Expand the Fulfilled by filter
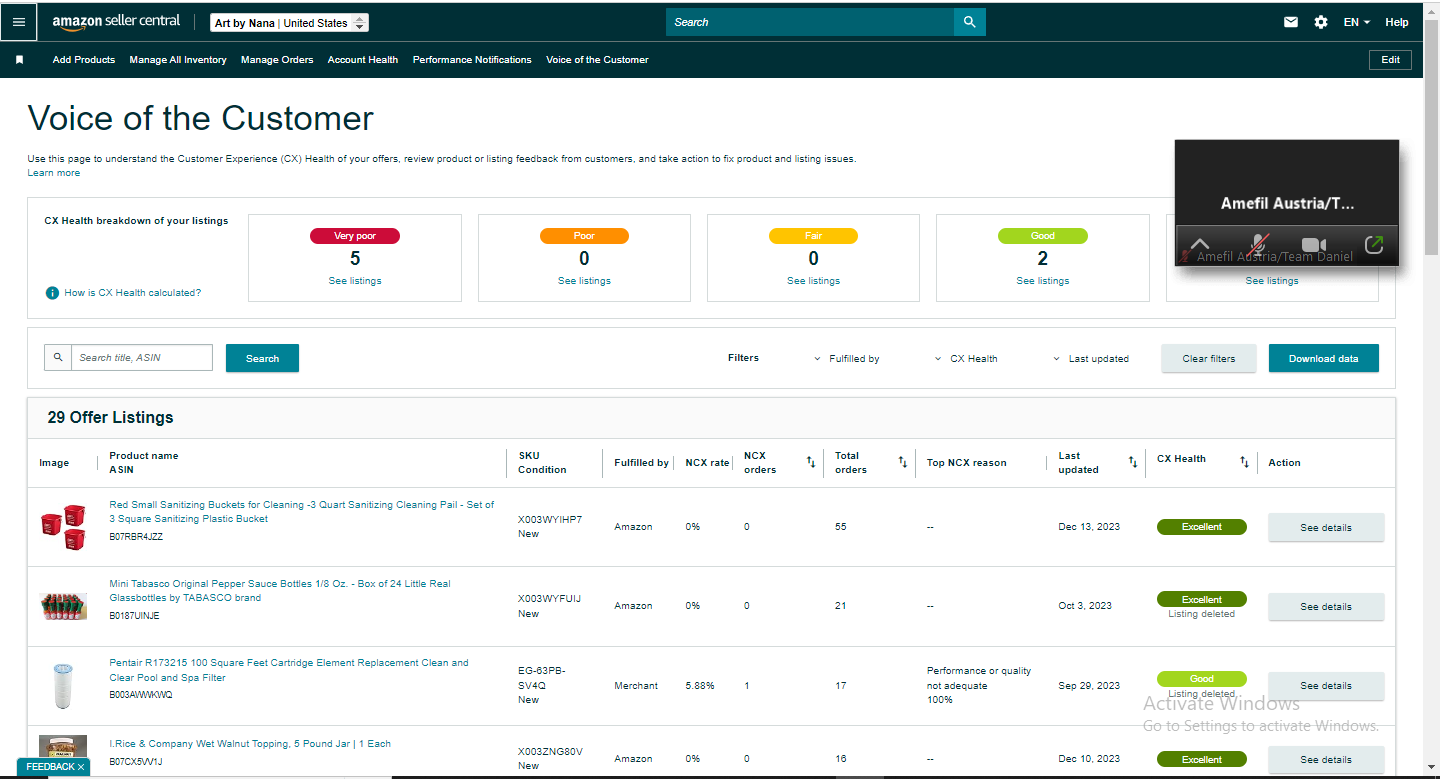Viewport: 1440px width, 779px height. [847, 358]
